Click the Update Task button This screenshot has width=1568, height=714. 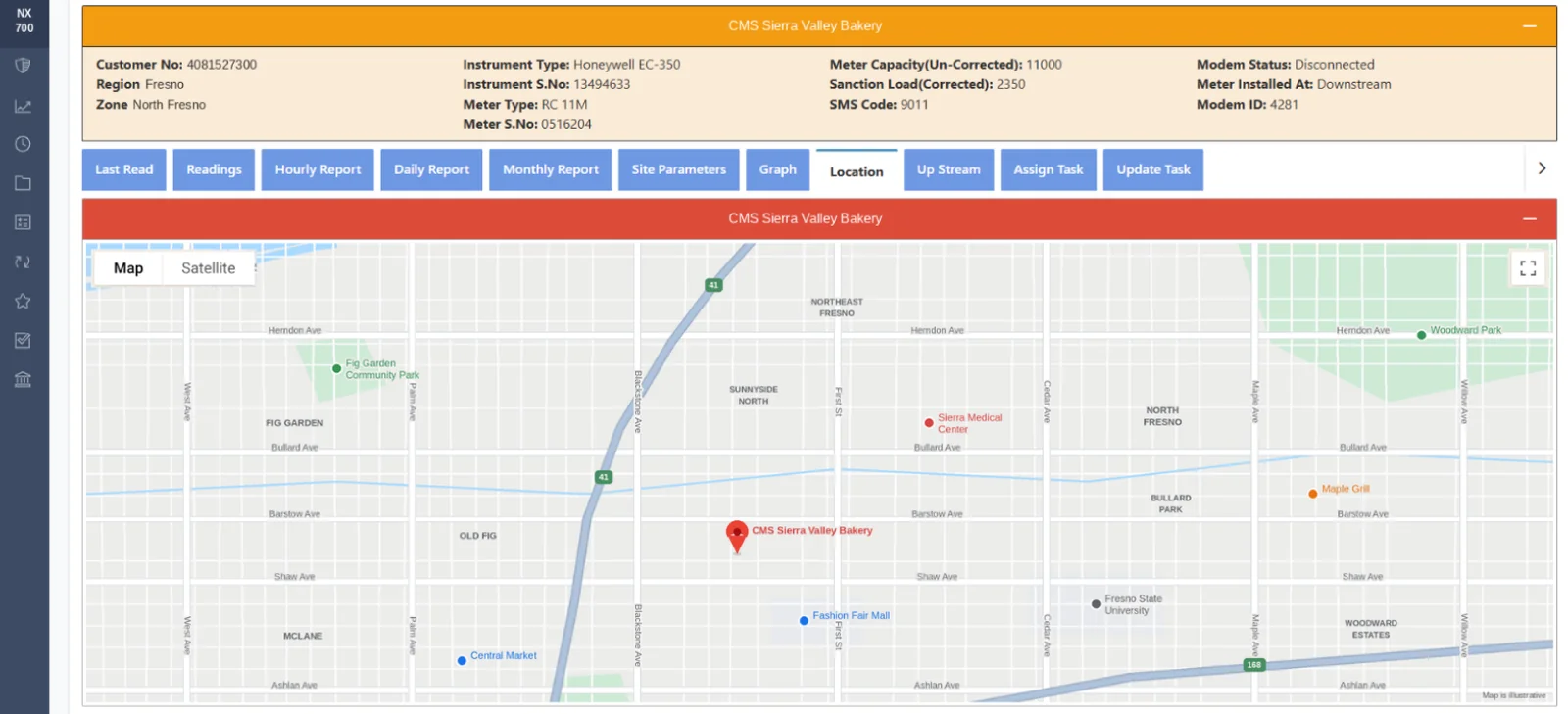coord(1153,169)
